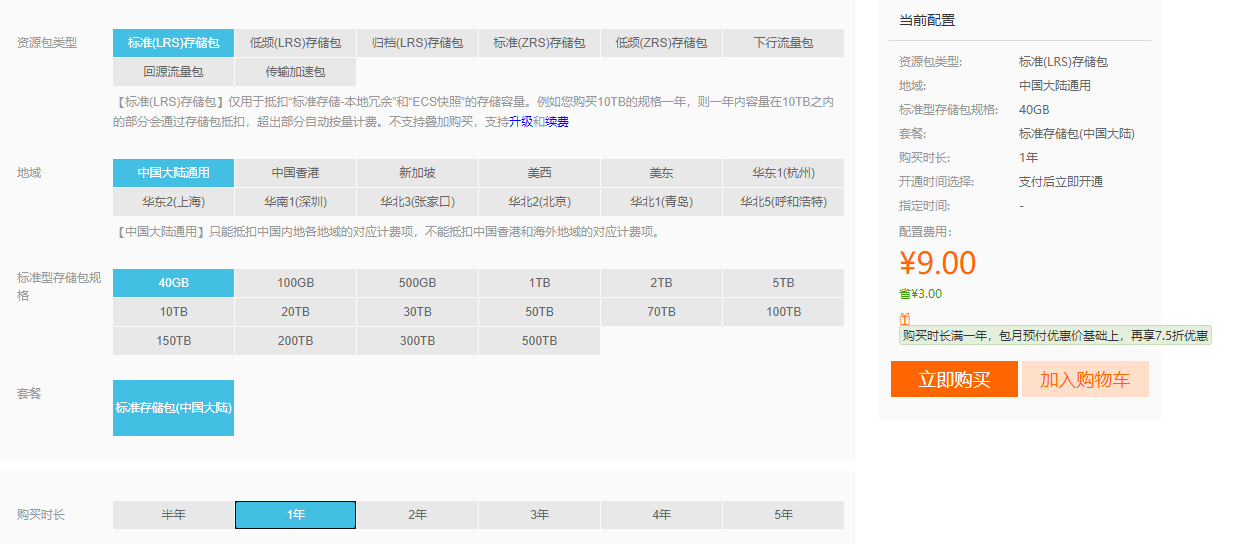The width and height of the screenshot is (1243, 544).
Task: Select 标准存储包(中国大陆) plan
Action: [x=174, y=408]
